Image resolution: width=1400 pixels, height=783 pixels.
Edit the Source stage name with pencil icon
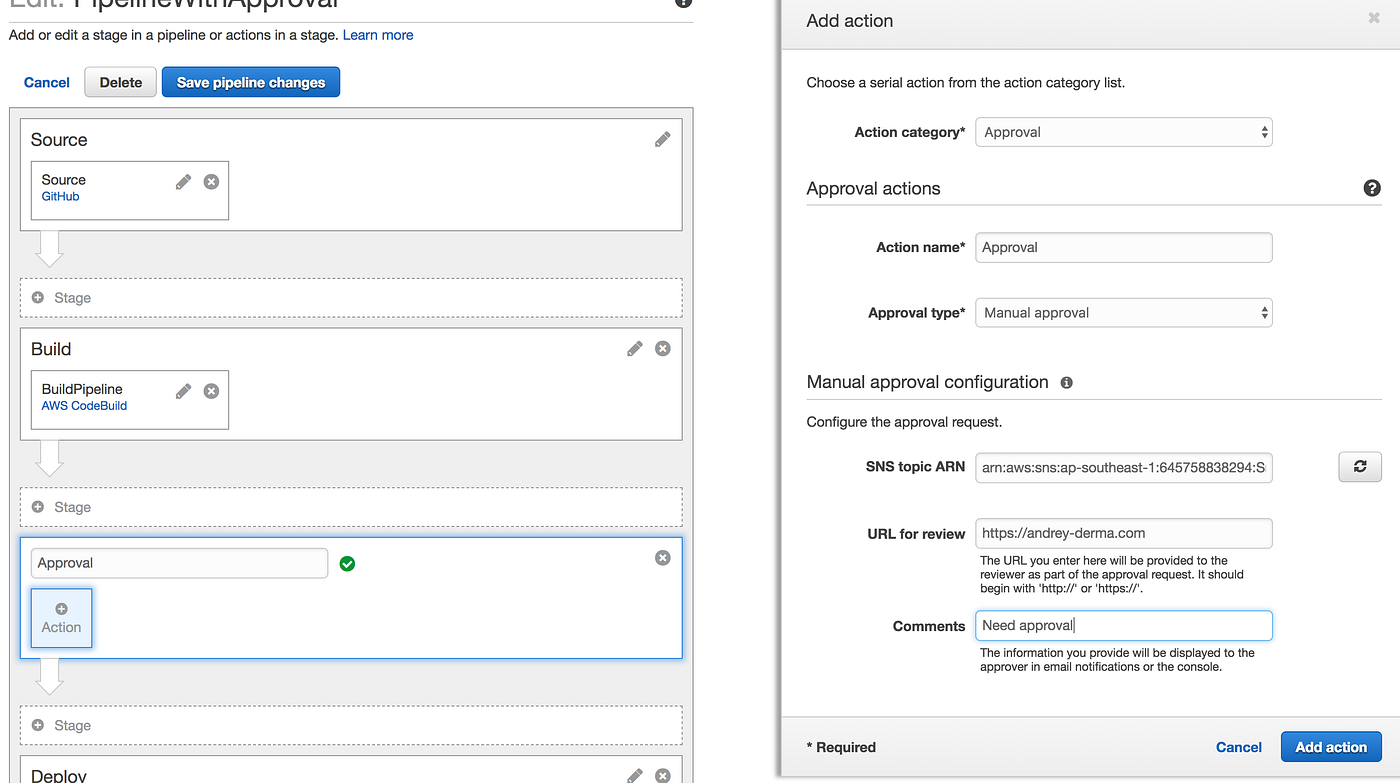[662, 139]
